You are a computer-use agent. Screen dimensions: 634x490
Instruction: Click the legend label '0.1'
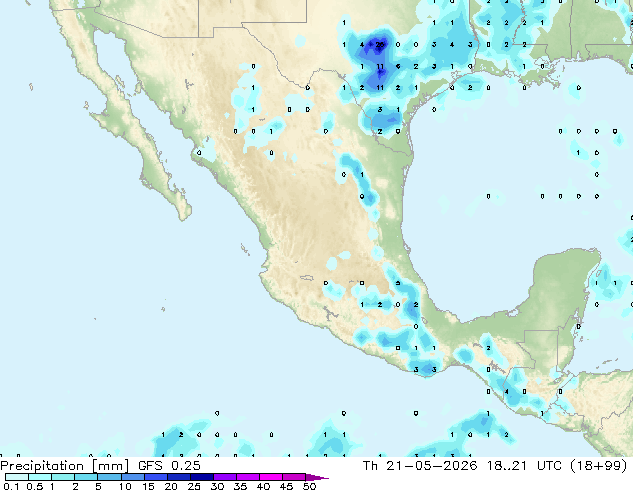11,486
